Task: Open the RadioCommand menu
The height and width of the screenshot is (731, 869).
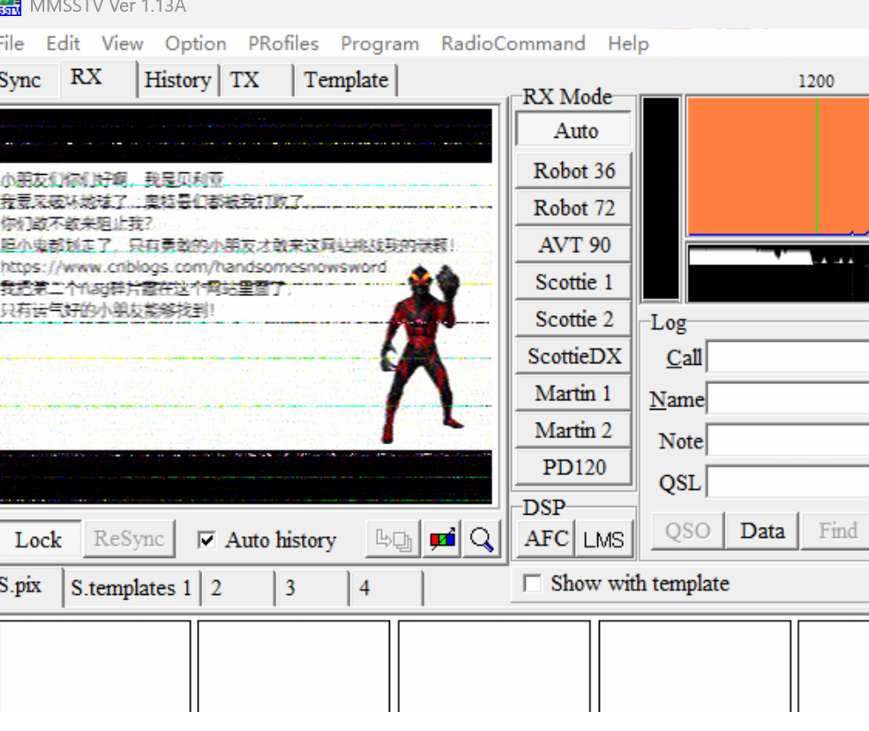Action: (x=513, y=43)
